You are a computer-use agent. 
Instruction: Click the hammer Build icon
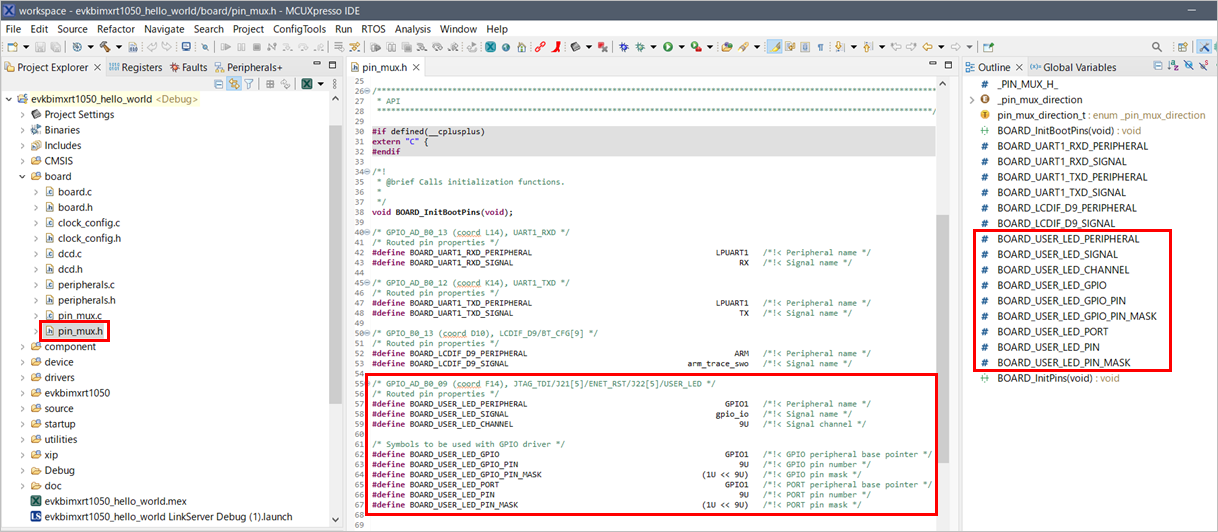click(104, 46)
